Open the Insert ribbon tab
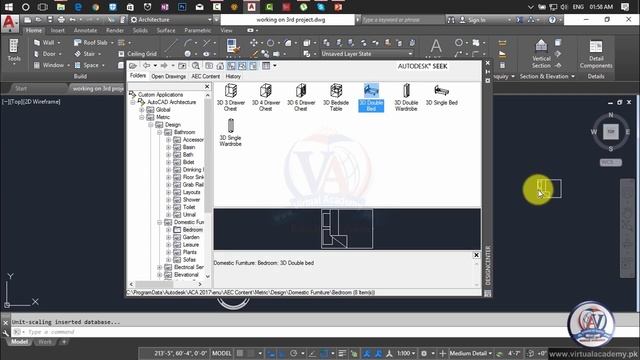The height and width of the screenshot is (360, 640). [58, 30]
